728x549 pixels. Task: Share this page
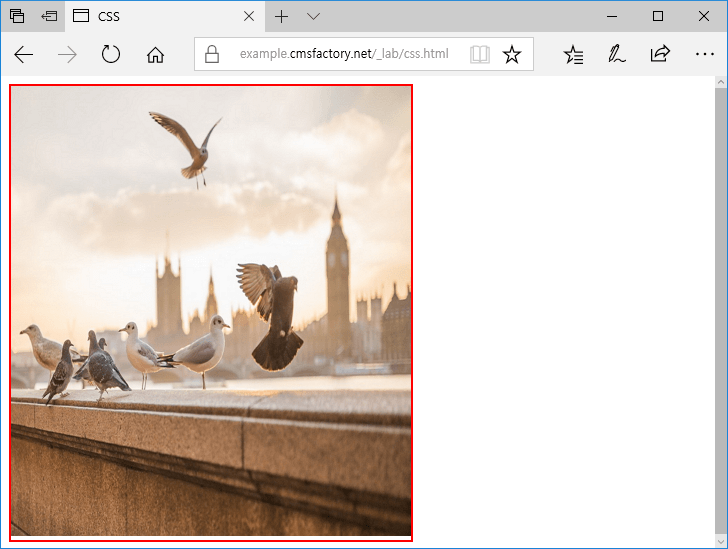(660, 54)
